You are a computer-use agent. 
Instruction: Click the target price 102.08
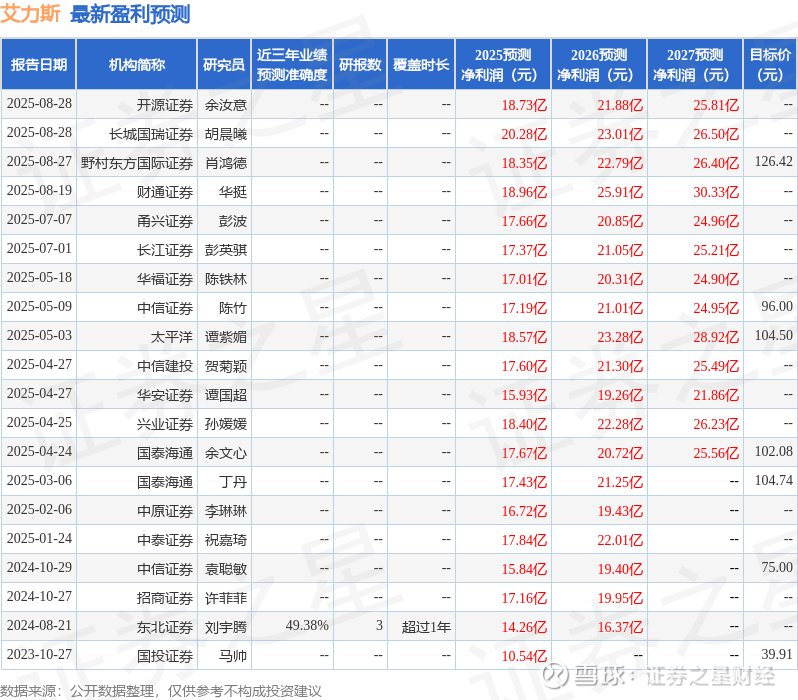tap(774, 452)
